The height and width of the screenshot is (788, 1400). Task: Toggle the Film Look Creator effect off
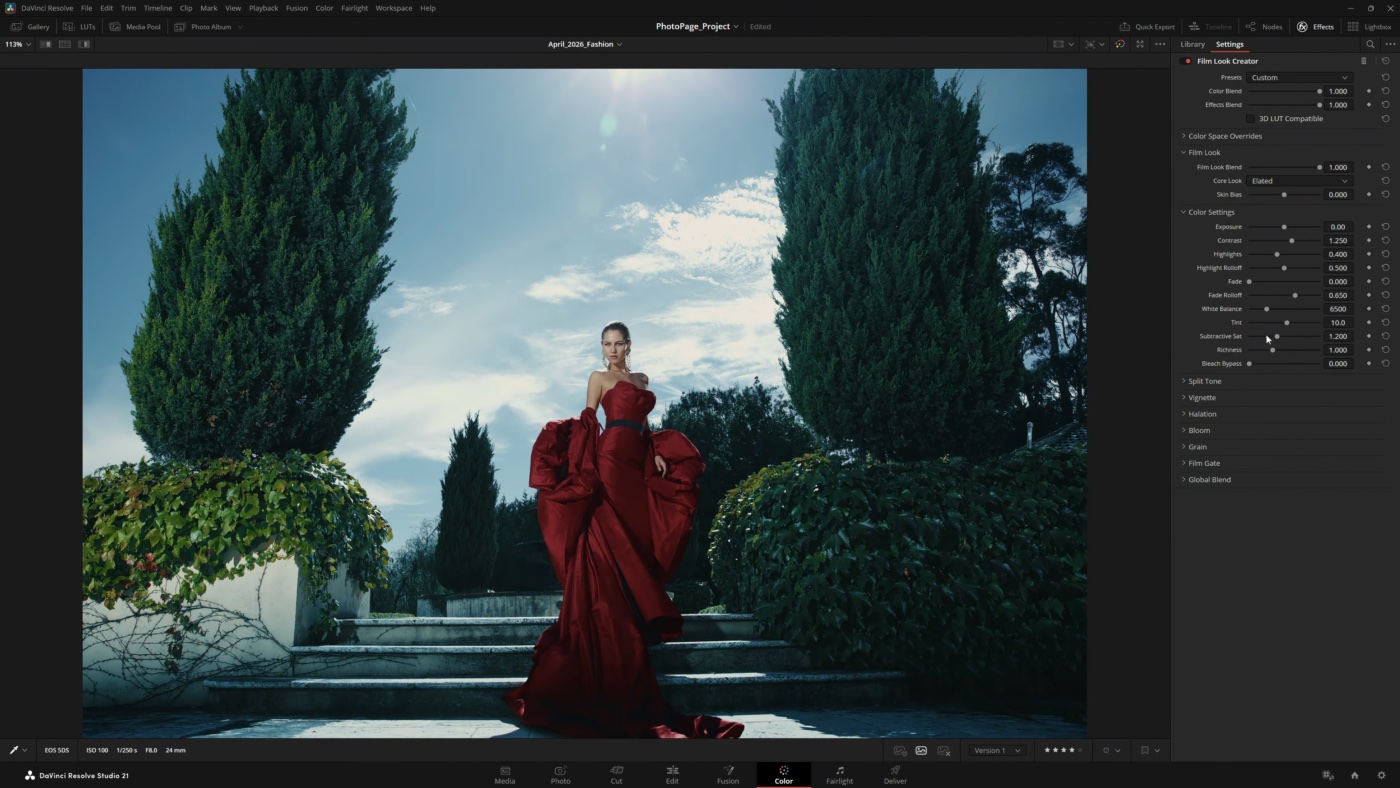click(x=1187, y=61)
